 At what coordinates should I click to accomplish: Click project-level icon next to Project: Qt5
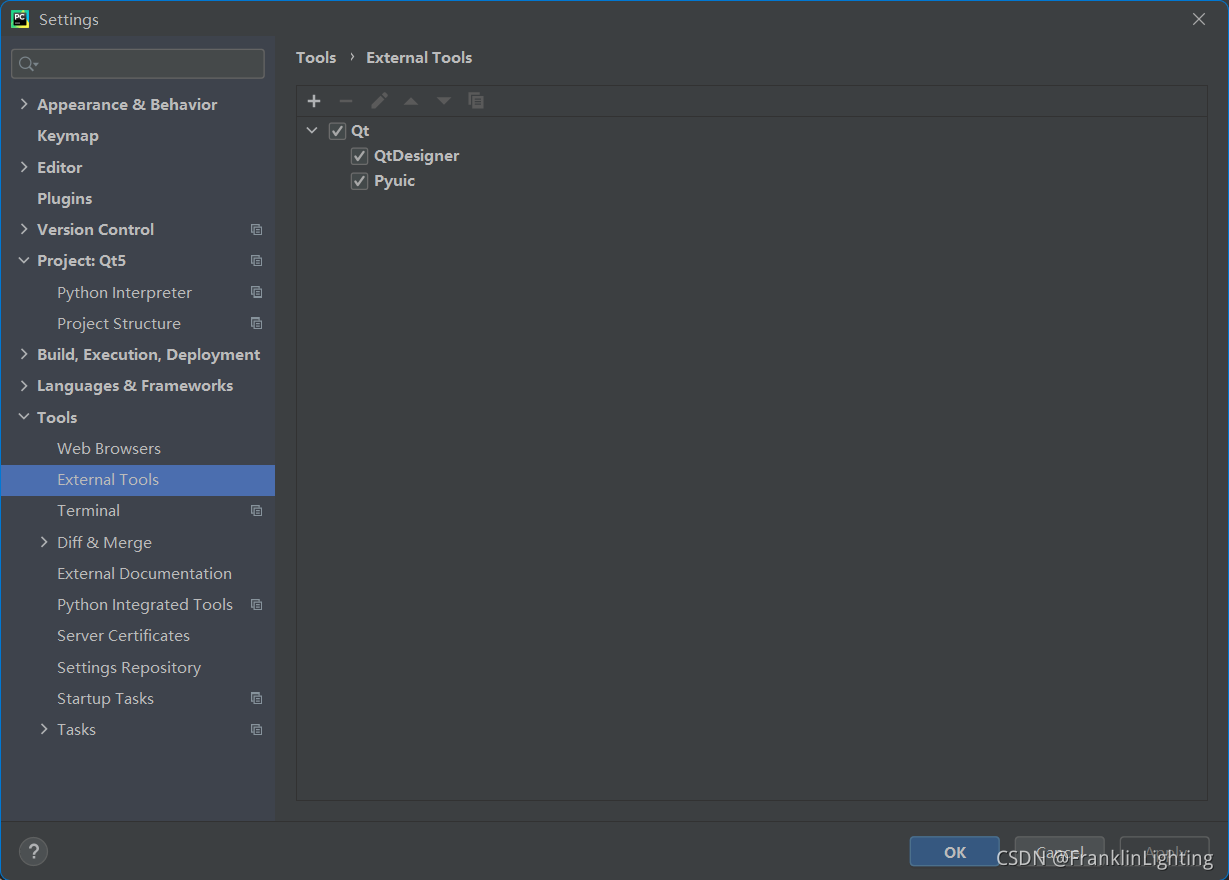[x=256, y=261]
